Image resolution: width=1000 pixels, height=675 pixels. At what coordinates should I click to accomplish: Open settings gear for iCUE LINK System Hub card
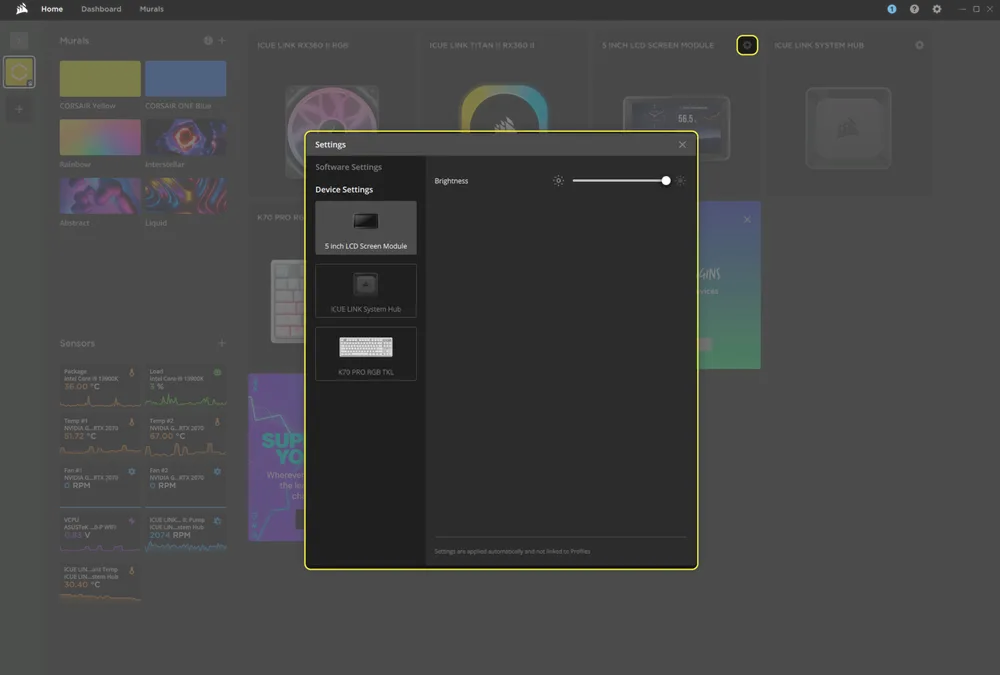coord(919,45)
